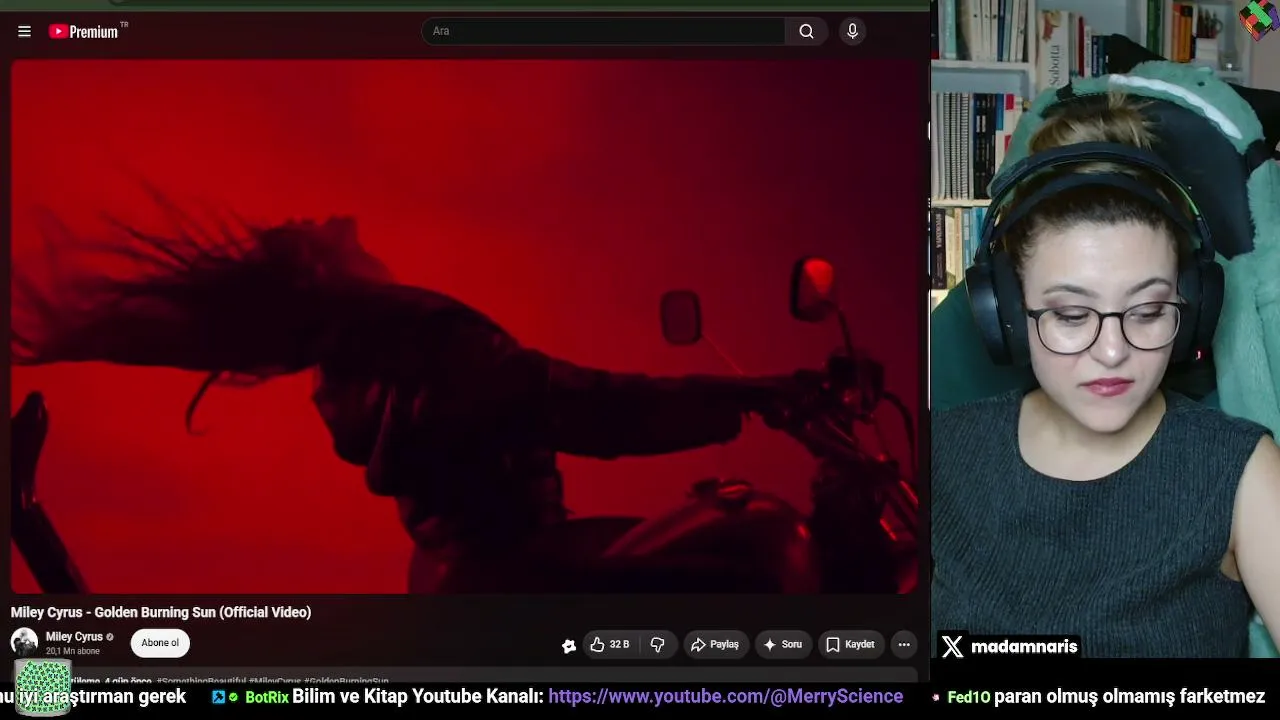Click the video player to pause

[x=465, y=327]
